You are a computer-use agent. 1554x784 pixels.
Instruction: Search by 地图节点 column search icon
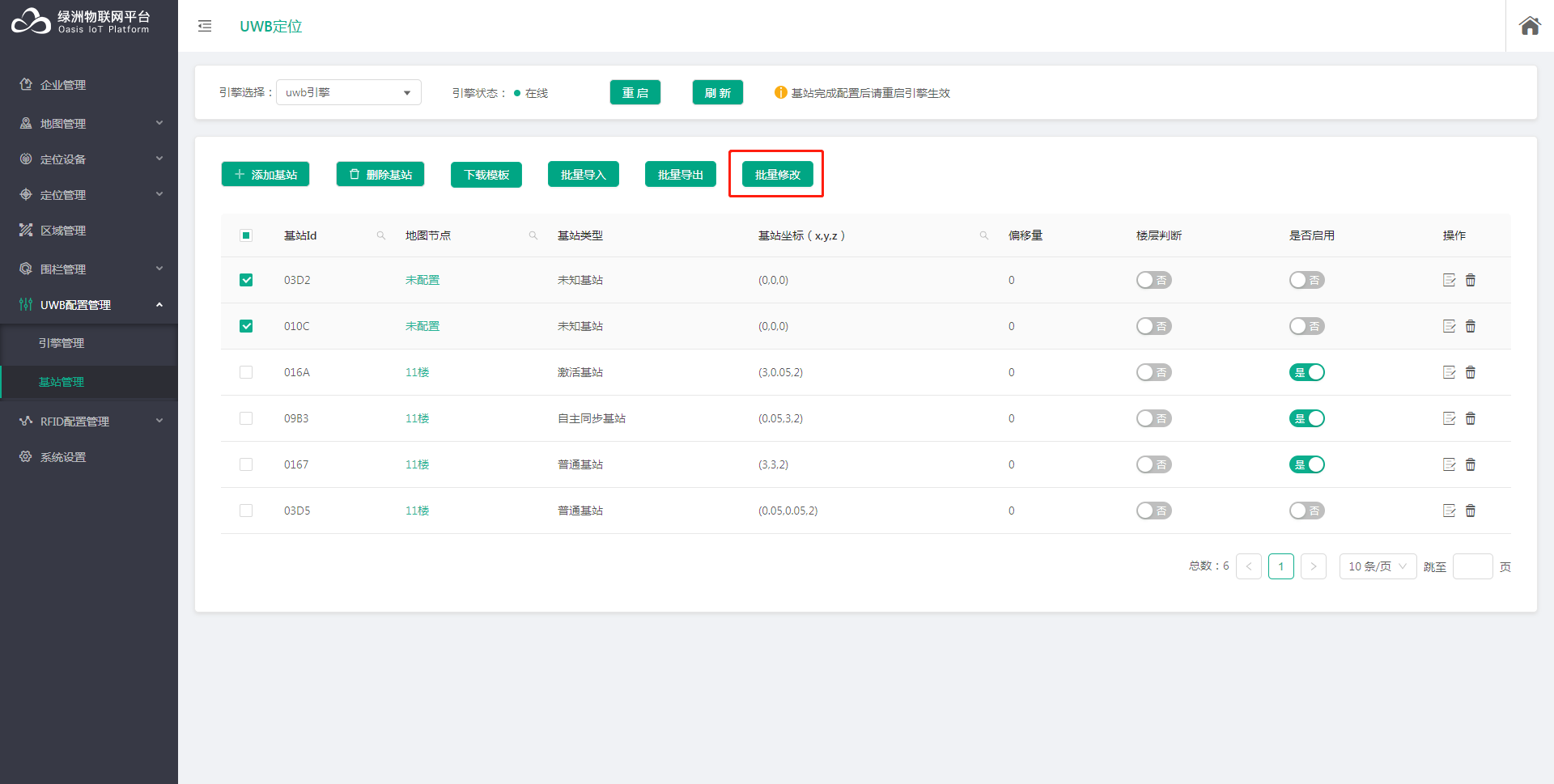pos(533,235)
